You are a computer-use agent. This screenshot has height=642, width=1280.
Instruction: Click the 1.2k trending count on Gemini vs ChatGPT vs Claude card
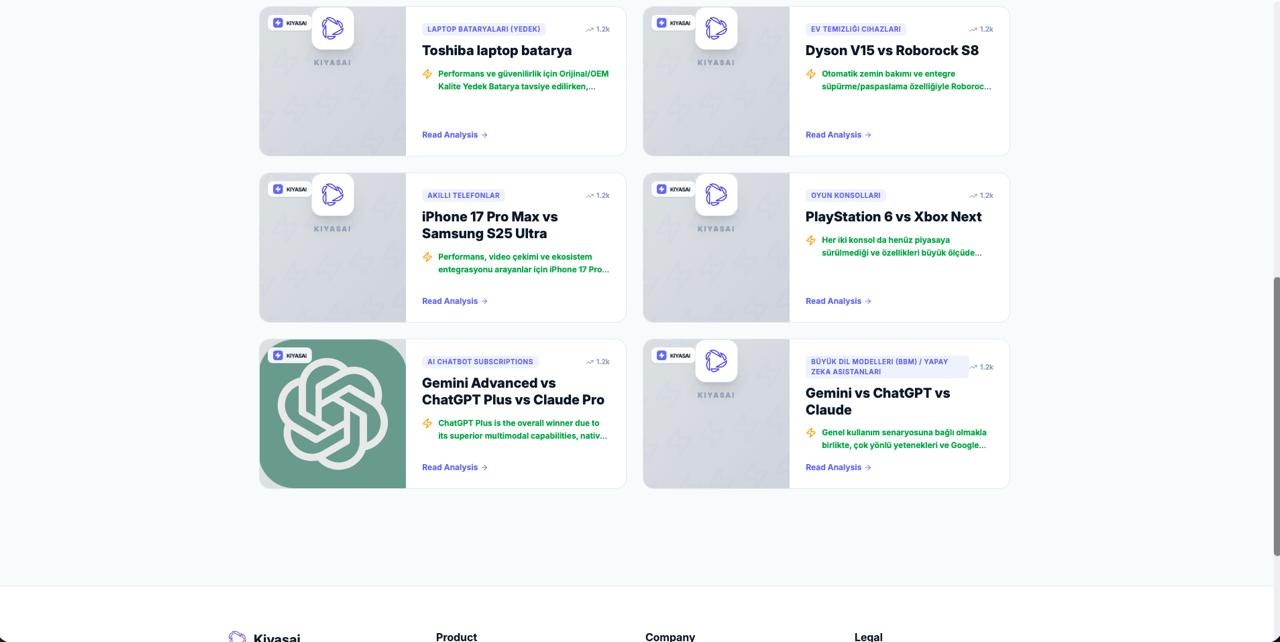[981, 367]
